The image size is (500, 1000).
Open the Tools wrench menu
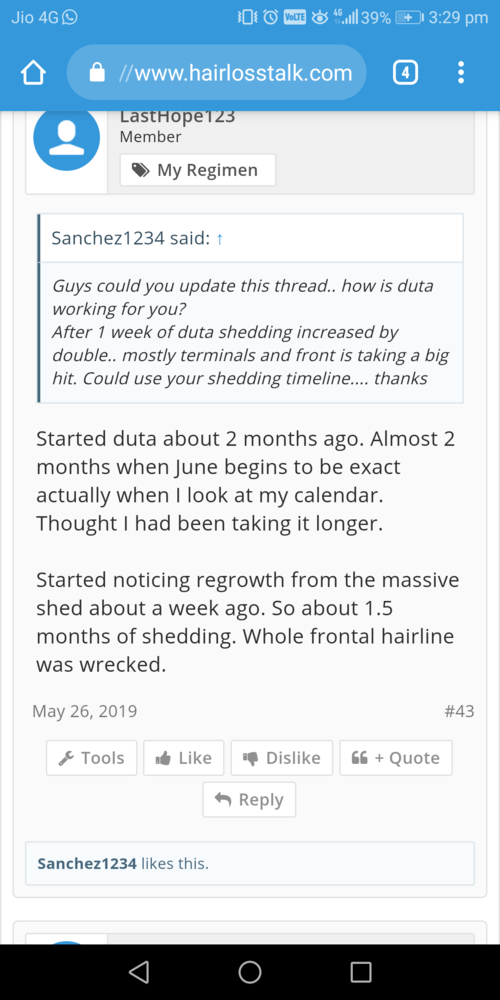tap(91, 758)
